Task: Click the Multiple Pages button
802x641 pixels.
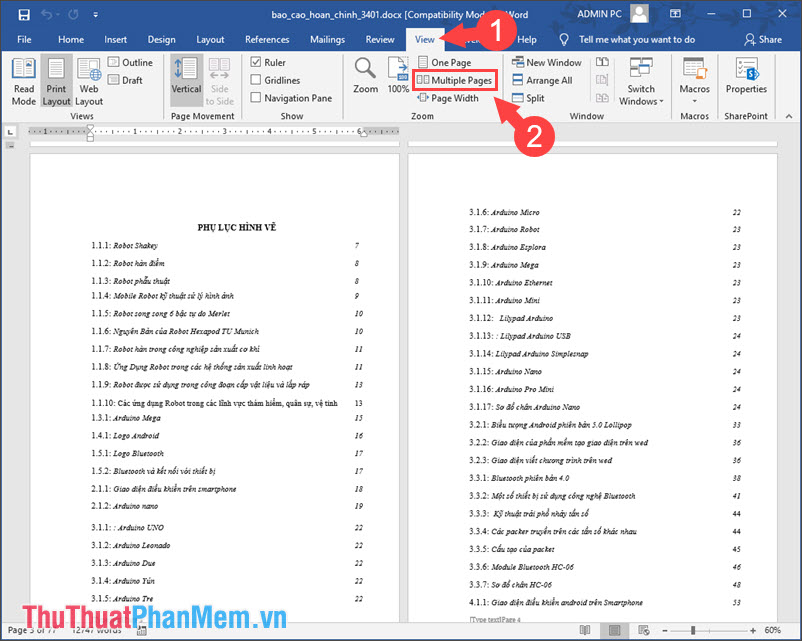Action: [455, 80]
